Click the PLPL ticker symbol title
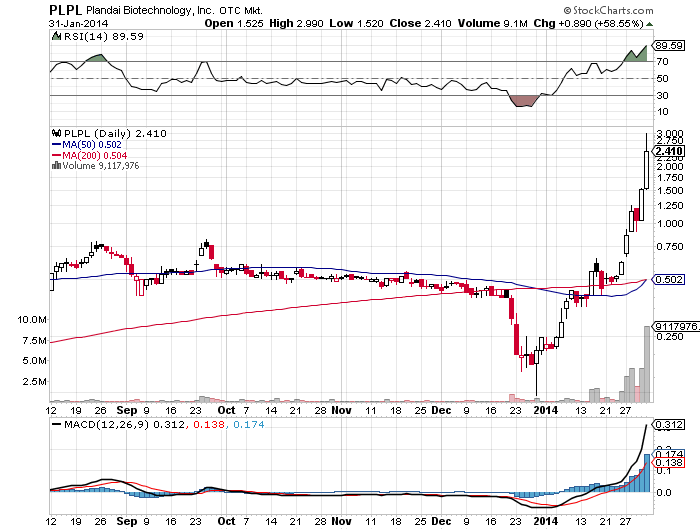This screenshot has height=530, width=700. pyautogui.click(x=66, y=10)
